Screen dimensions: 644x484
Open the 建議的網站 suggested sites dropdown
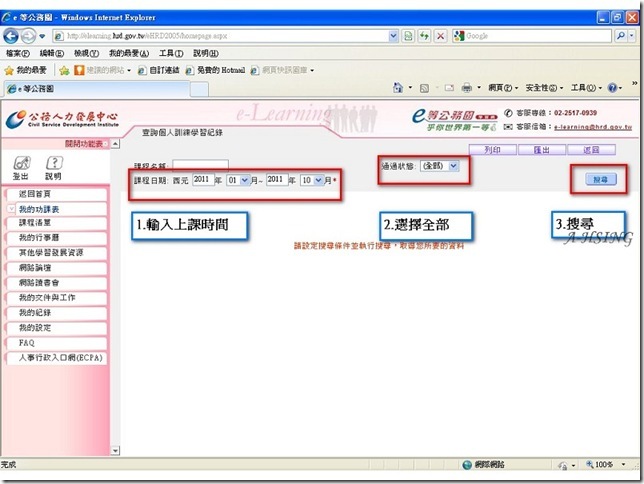(103, 71)
